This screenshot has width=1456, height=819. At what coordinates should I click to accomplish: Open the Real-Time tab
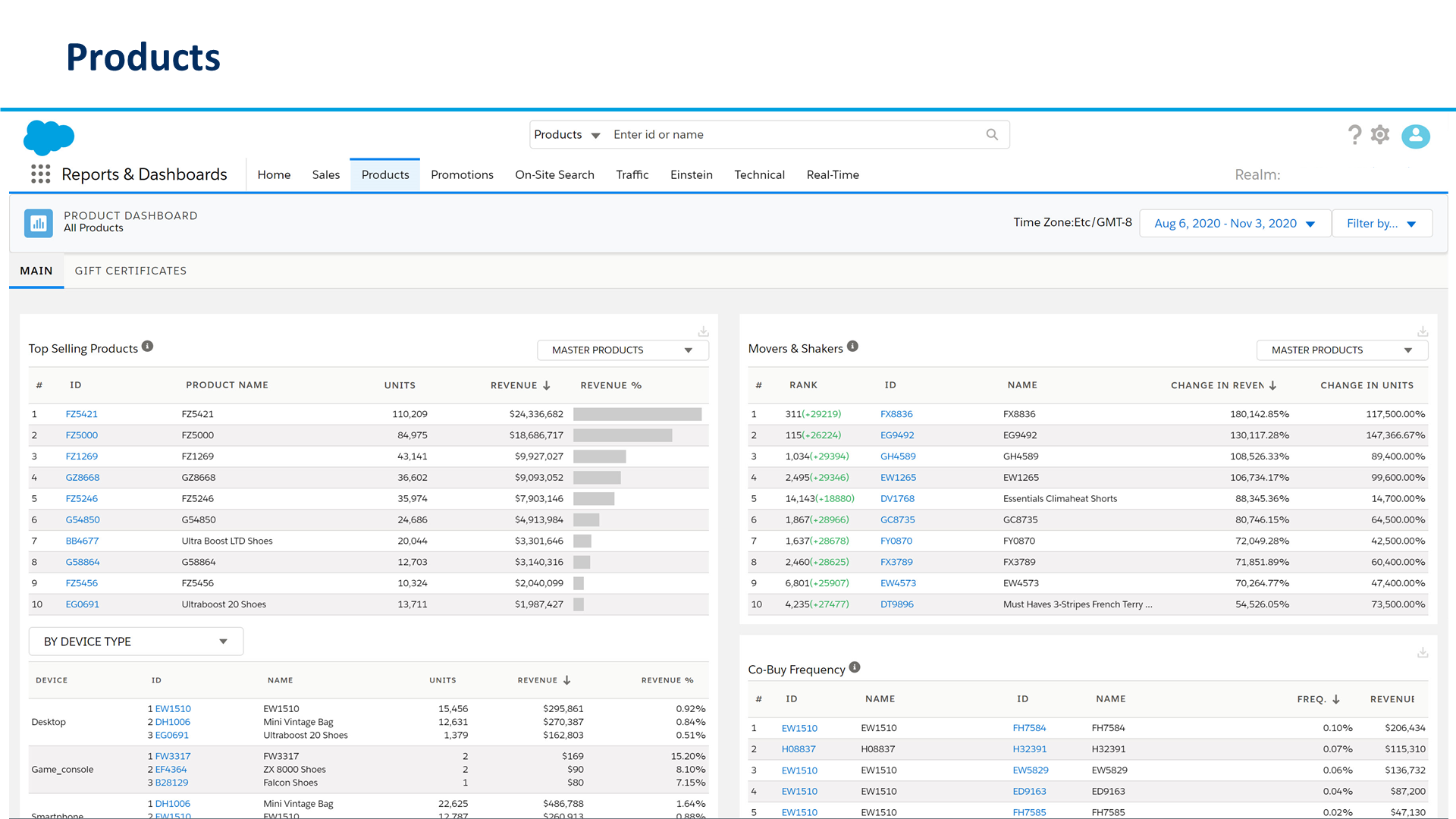pyautogui.click(x=833, y=175)
